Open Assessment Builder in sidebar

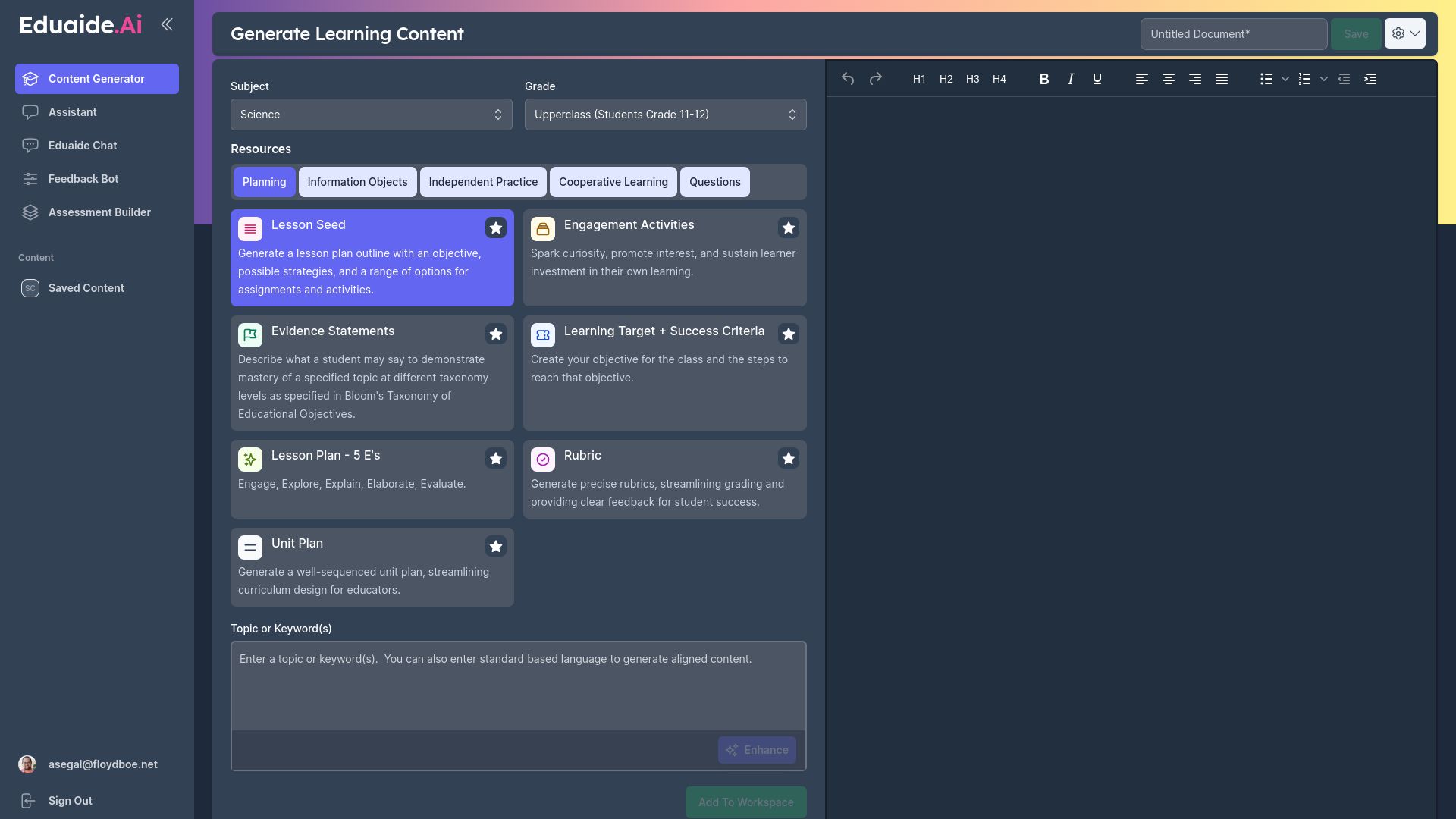point(99,212)
